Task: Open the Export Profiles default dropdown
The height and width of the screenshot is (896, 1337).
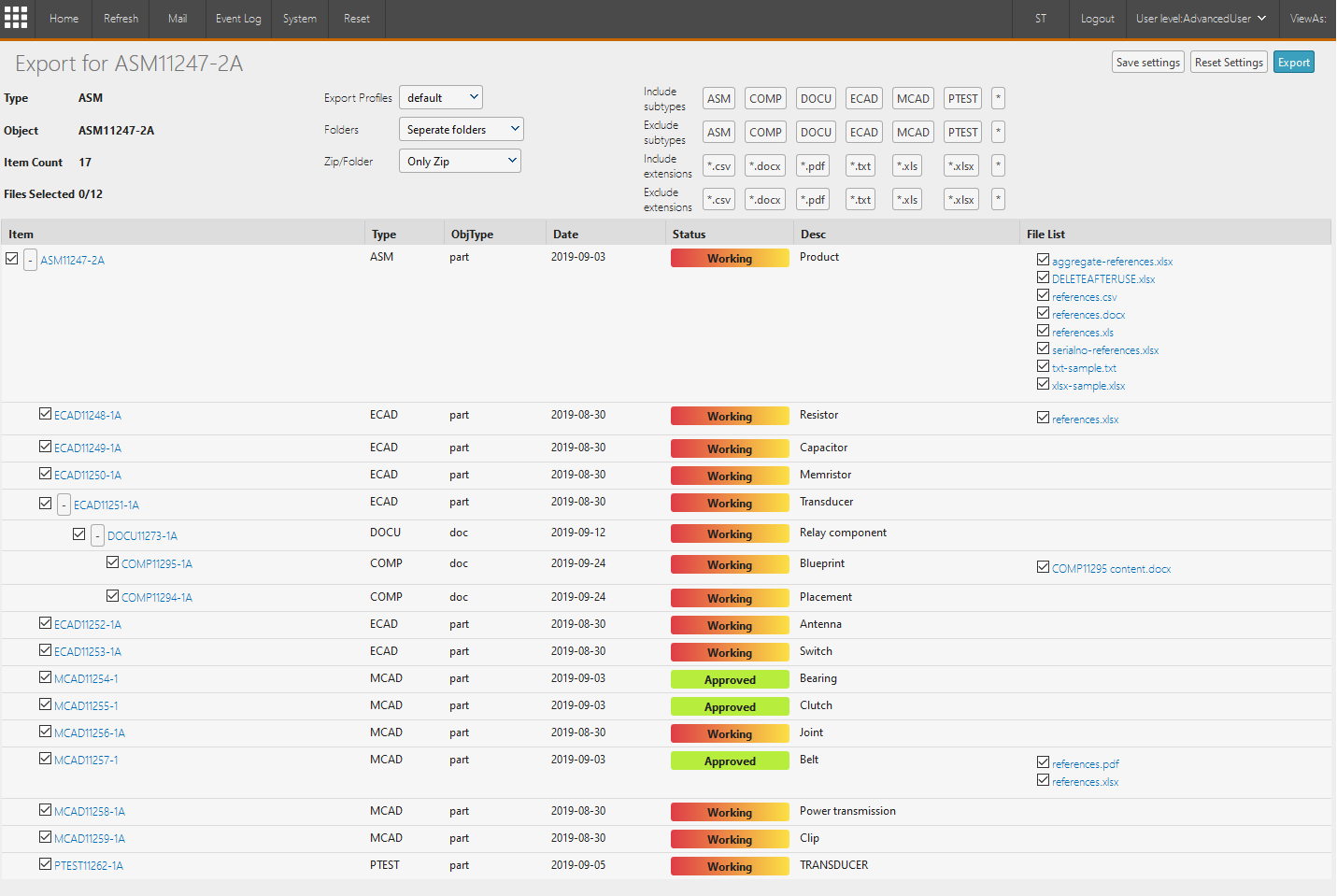Action: coord(441,97)
